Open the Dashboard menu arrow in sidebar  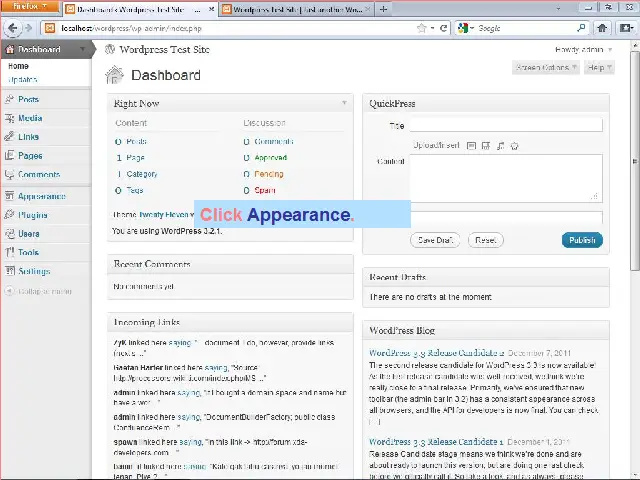coord(82,49)
